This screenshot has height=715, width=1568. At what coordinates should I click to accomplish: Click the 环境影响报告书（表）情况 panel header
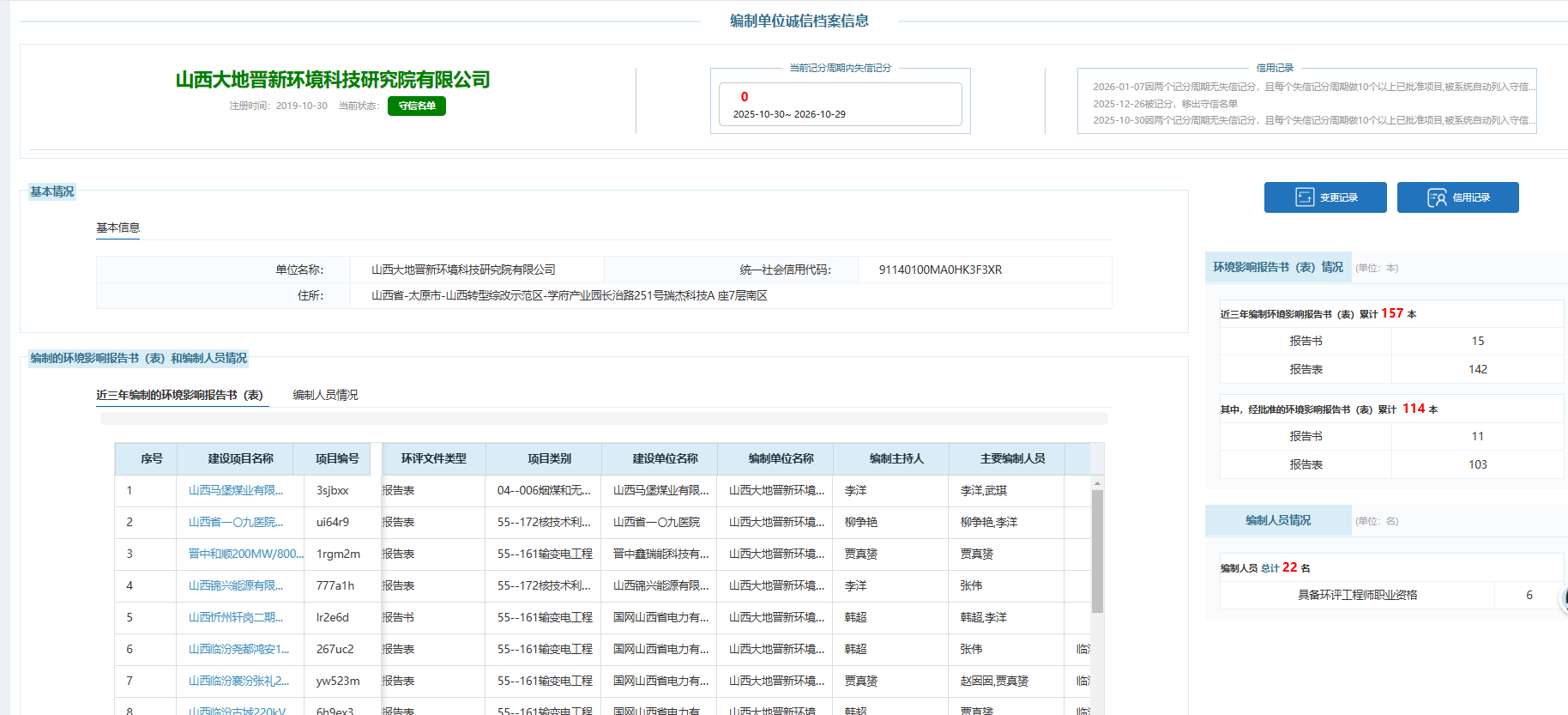click(x=1278, y=268)
